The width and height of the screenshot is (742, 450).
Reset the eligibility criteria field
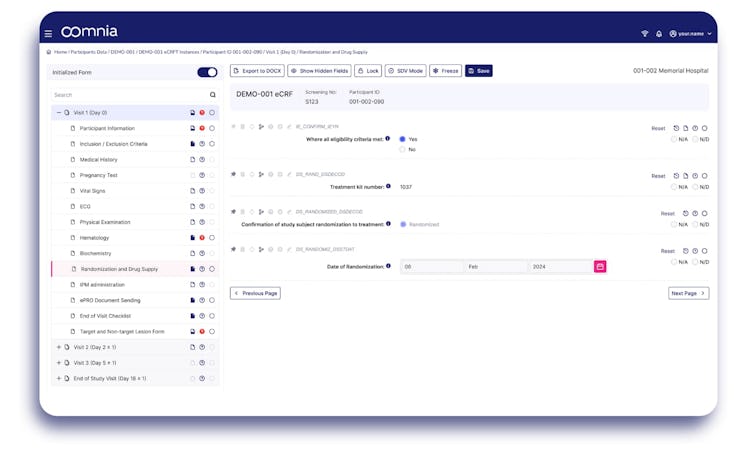pyautogui.click(x=658, y=128)
